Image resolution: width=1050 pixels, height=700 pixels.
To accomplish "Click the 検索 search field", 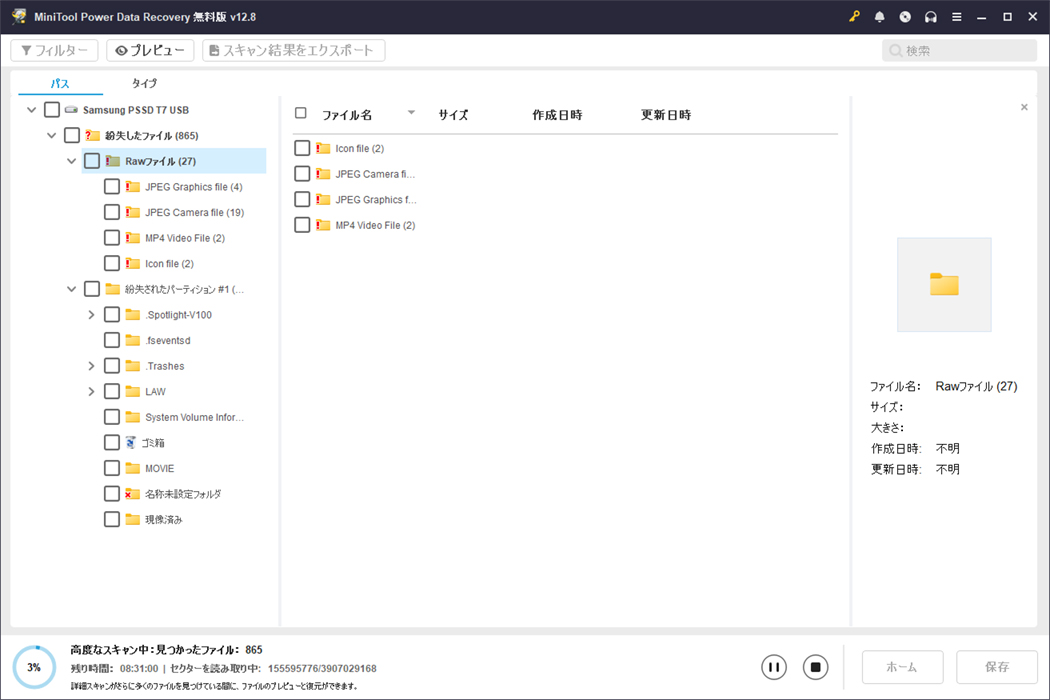I will coord(958,50).
